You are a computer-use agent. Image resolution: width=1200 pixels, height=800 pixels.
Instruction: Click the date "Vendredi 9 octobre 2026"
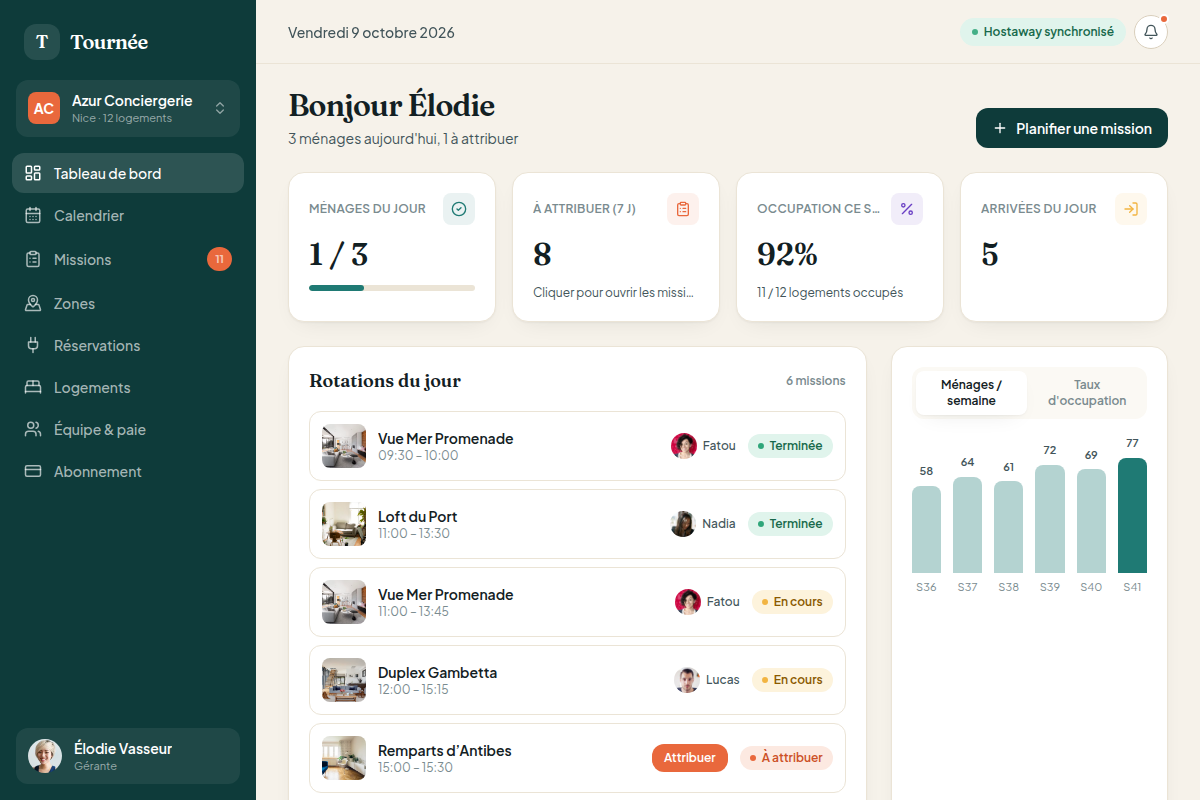tap(371, 32)
